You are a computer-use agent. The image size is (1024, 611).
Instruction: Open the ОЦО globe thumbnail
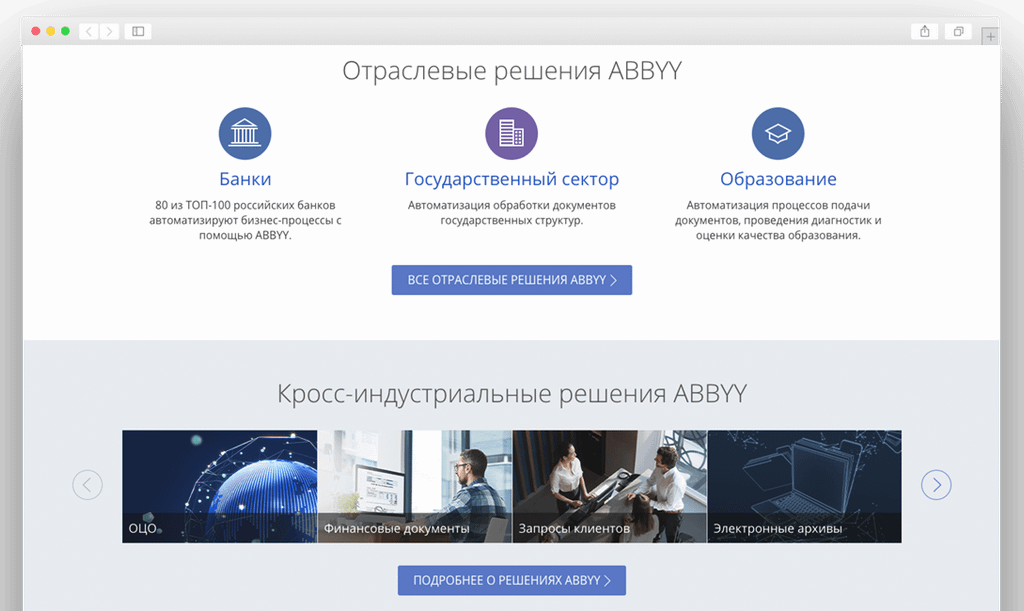[219, 486]
